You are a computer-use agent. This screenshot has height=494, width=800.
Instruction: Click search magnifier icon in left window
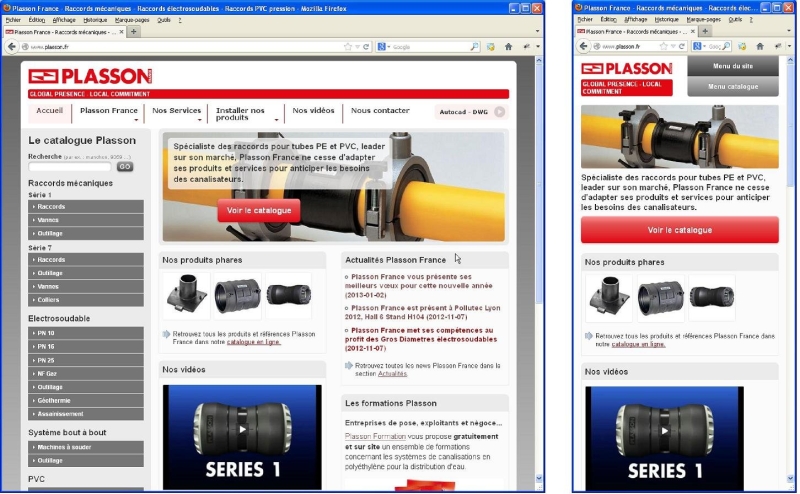click(474, 46)
